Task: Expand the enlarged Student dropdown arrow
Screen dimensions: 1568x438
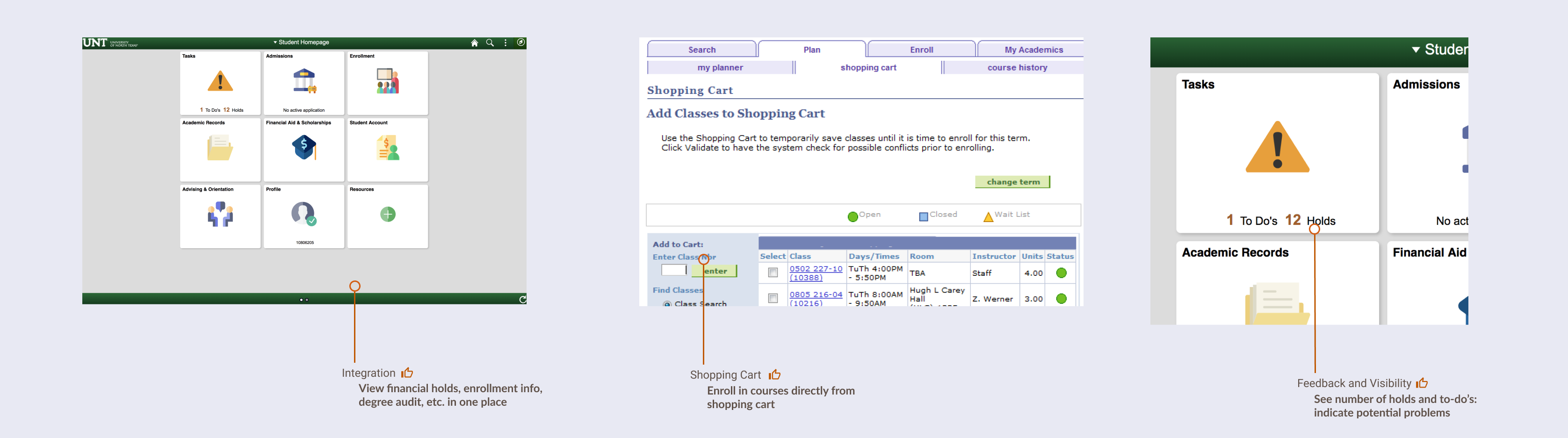Action: (1416, 50)
